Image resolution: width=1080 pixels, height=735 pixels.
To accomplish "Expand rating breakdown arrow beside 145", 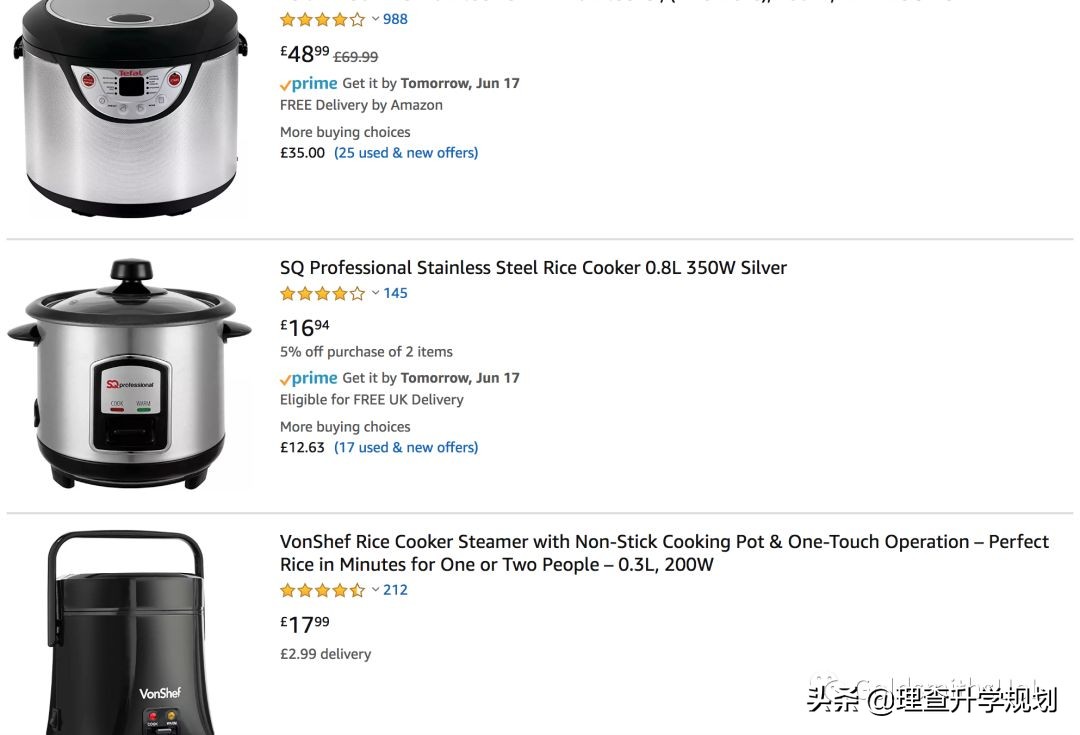I will tap(375, 293).
